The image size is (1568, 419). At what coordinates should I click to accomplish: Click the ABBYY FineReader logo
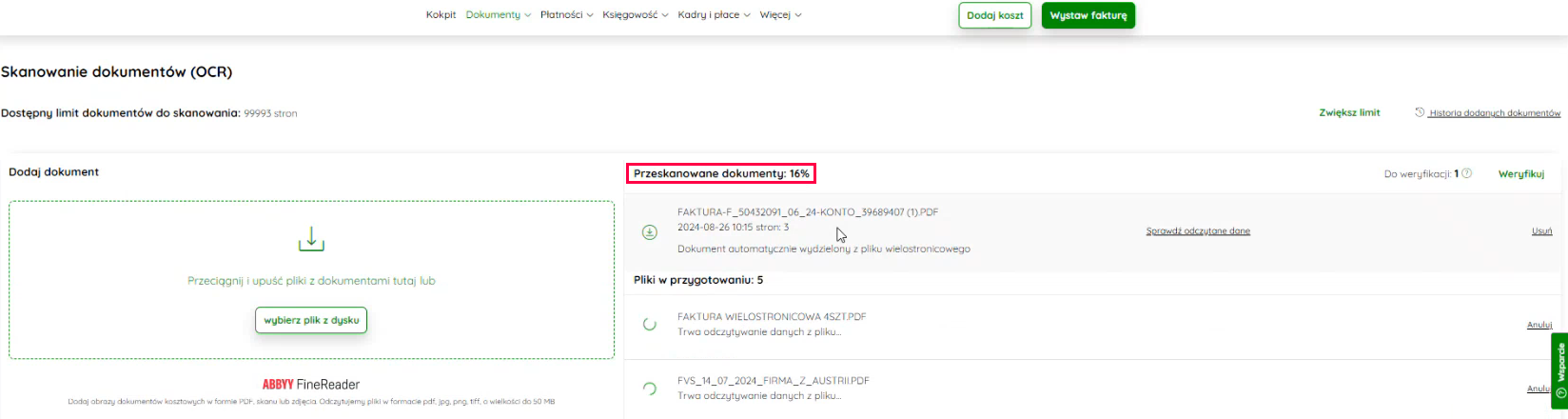coord(311,385)
